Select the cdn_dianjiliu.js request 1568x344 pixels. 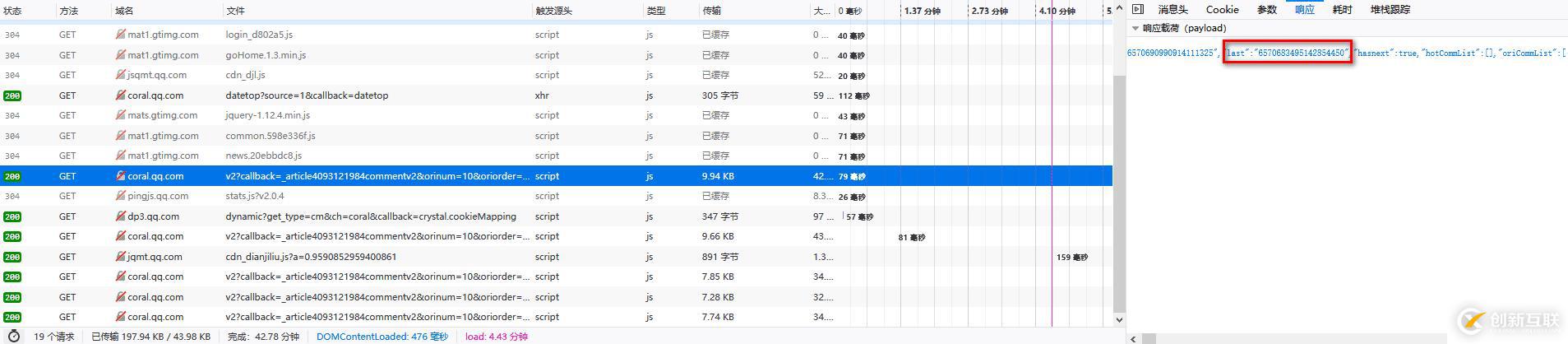[x=556, y=257]
